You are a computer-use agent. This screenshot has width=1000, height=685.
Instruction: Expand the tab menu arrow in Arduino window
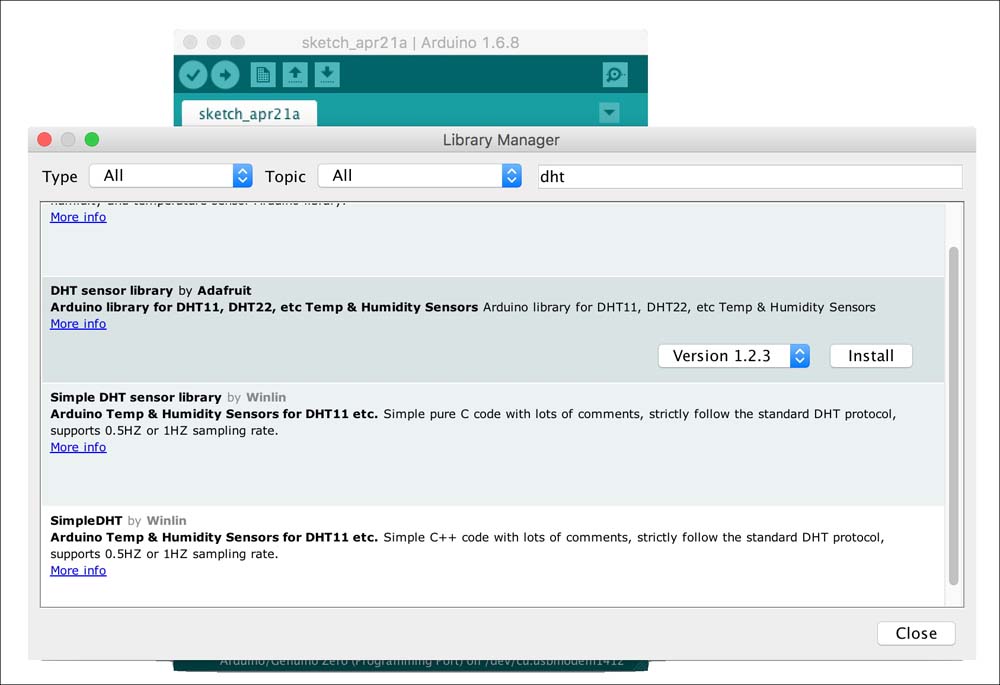click(x=610, y=113)
